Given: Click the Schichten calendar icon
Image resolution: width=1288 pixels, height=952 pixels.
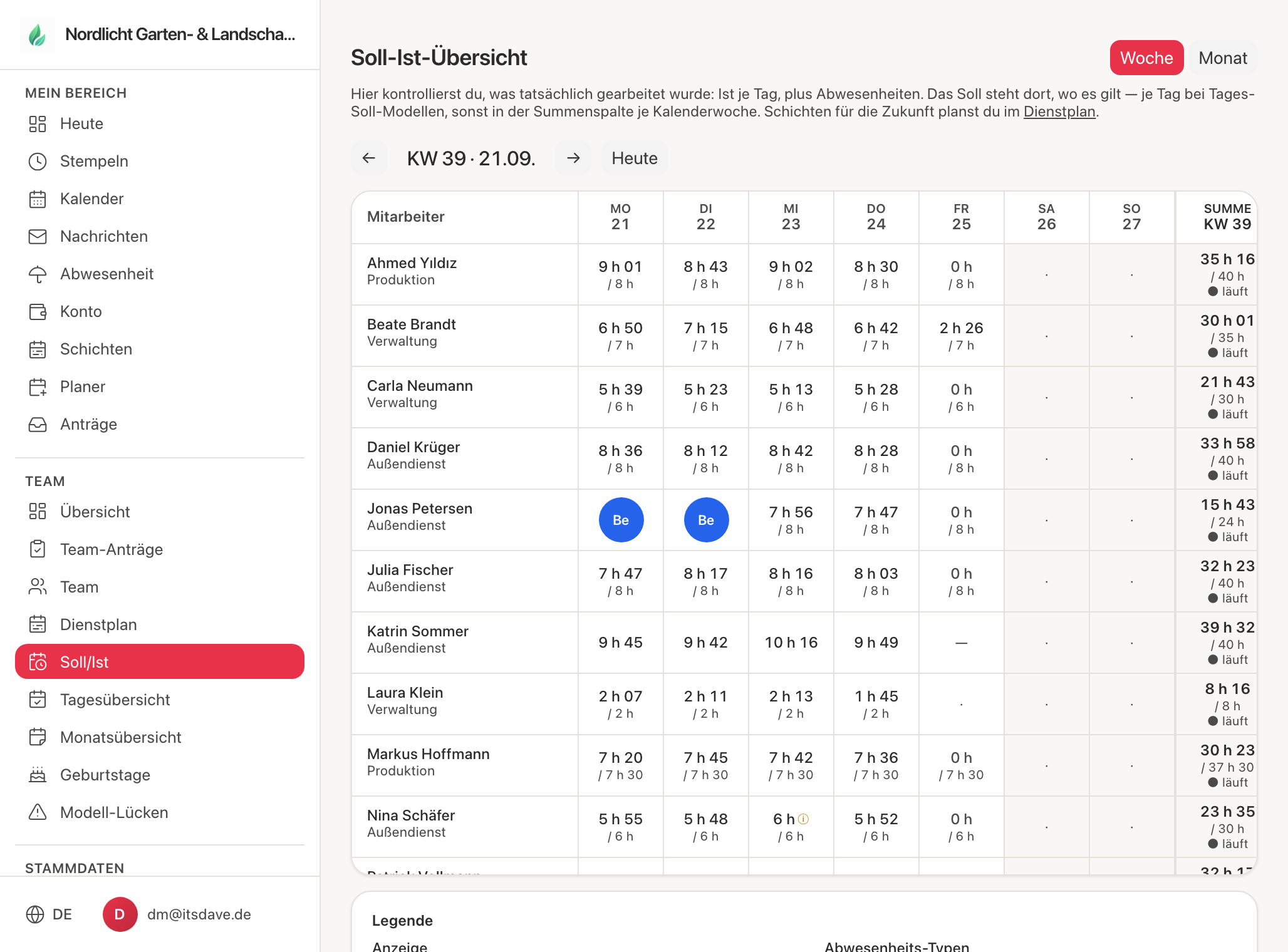Looking at the screenshot, I should pyautogui.click(x=38, y=349).
